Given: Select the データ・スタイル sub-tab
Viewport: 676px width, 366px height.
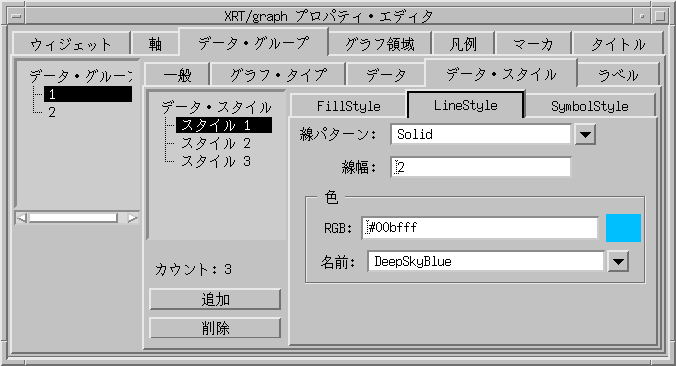Looking at the screenshot, I should pyautogui.click(x=501, y=74).
